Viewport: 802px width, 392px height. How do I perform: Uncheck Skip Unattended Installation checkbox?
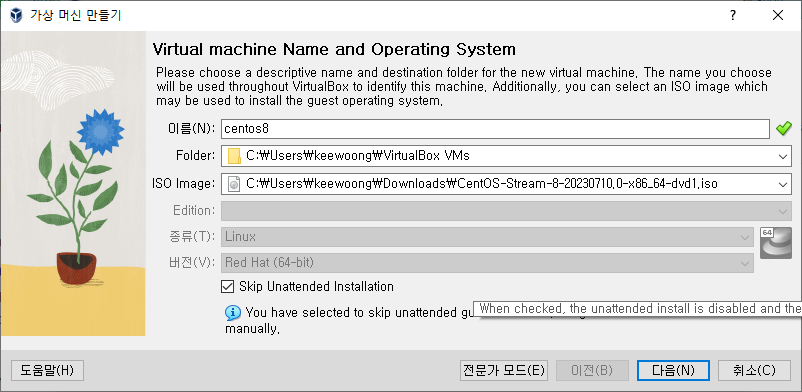pos(227,286)
